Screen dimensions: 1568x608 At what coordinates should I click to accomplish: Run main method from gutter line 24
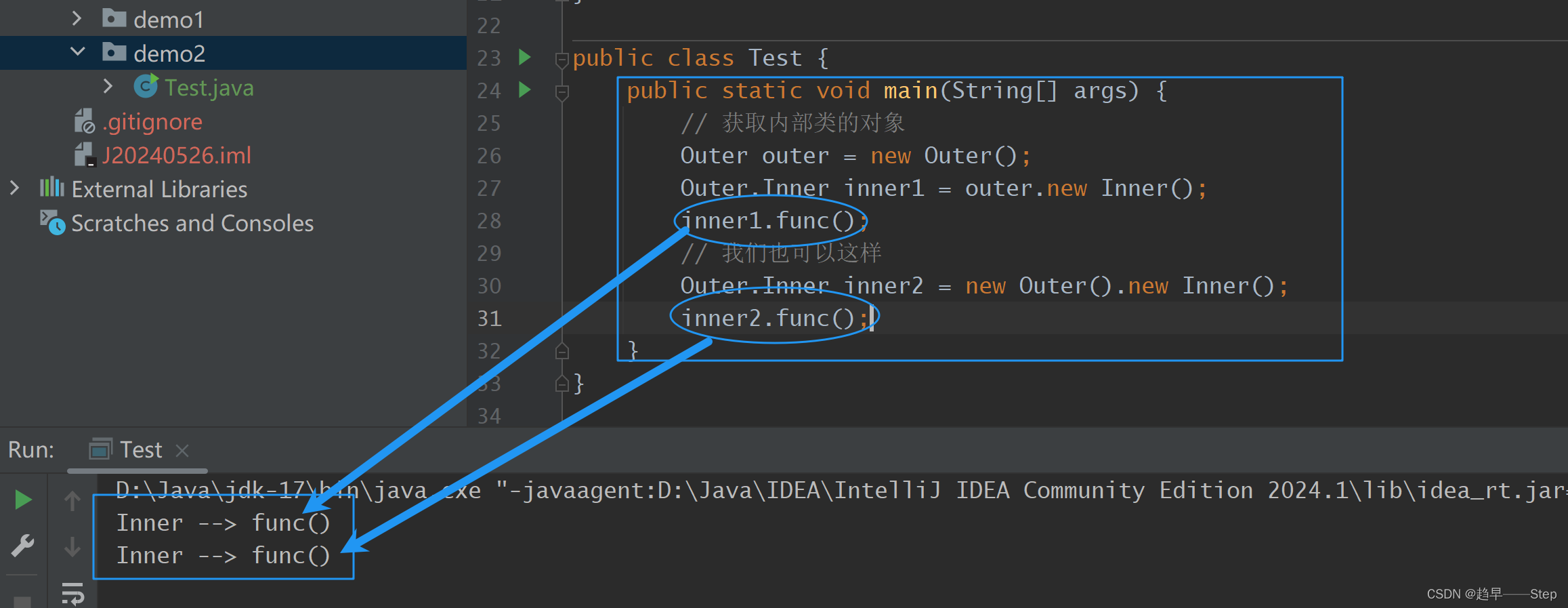tap(524, 89)
